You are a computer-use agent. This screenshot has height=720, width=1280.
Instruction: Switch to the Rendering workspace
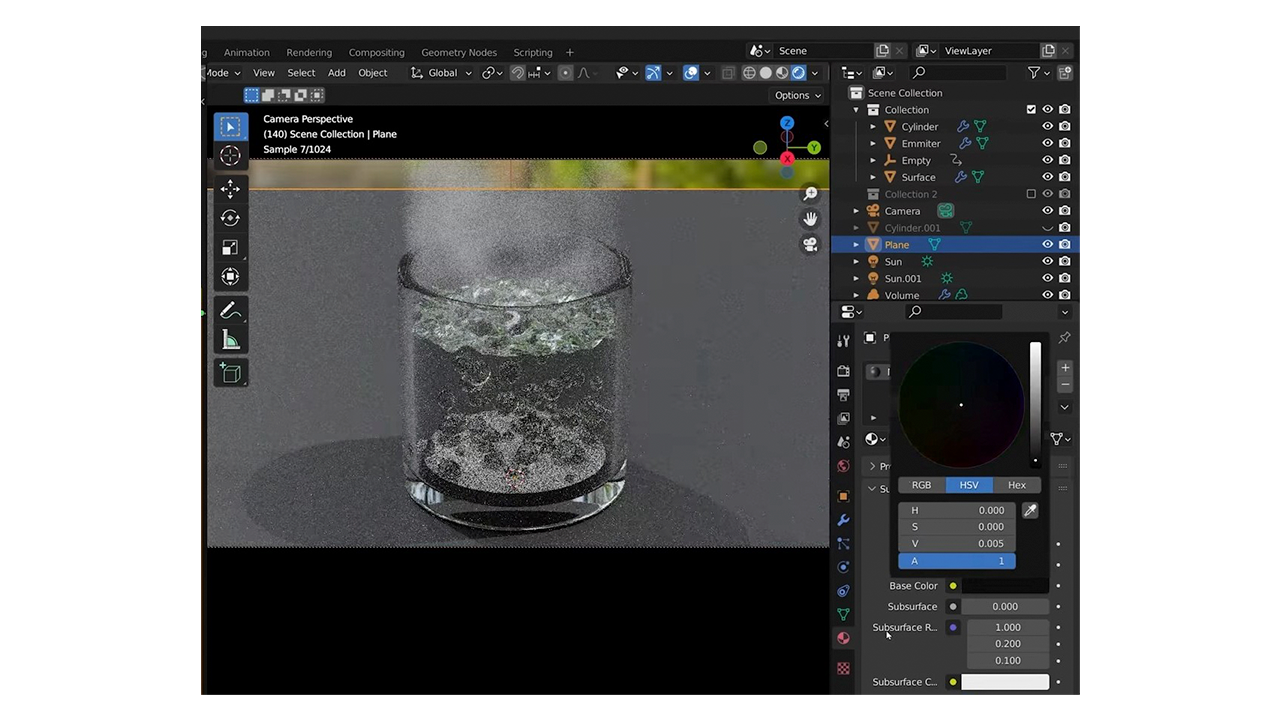pos(309,52)
